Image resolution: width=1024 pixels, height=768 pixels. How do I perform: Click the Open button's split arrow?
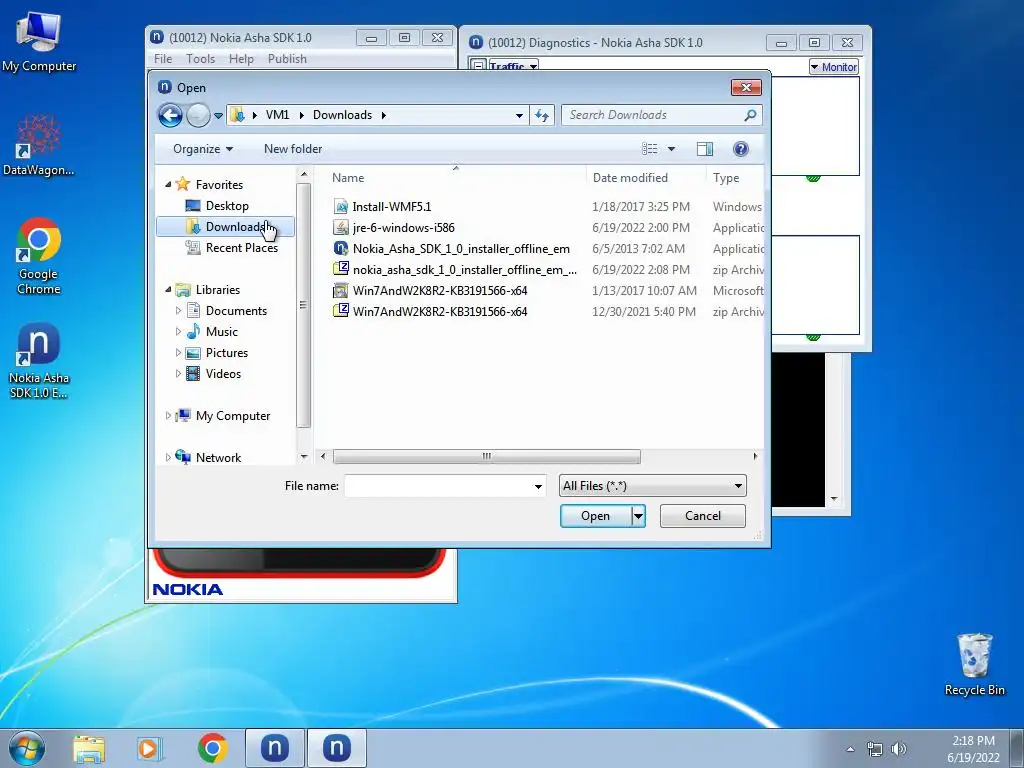[x=638, y=516]
